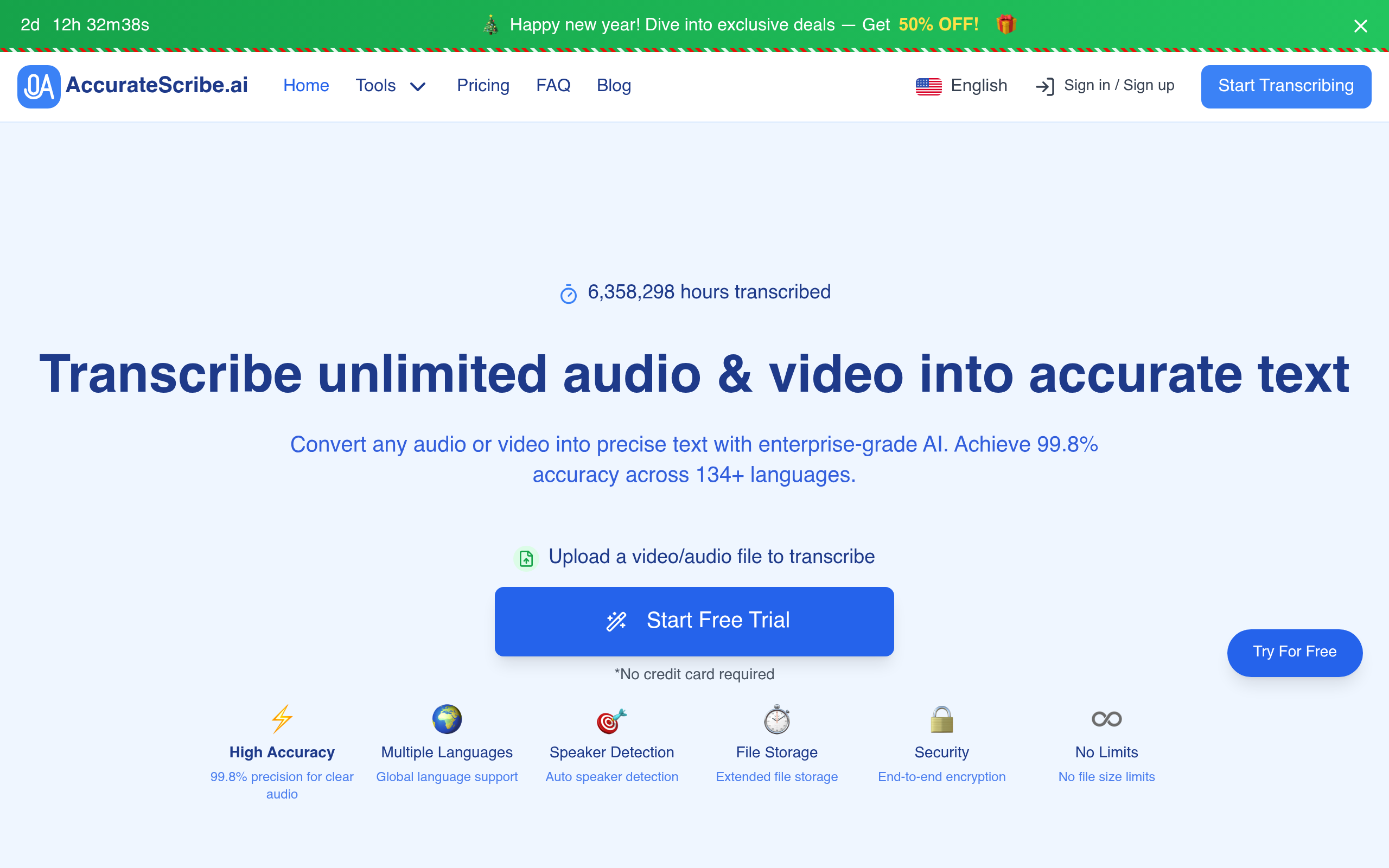Click the magic wand icon on trial button
Screen dimensions: 1389x868
coord(616,621)
